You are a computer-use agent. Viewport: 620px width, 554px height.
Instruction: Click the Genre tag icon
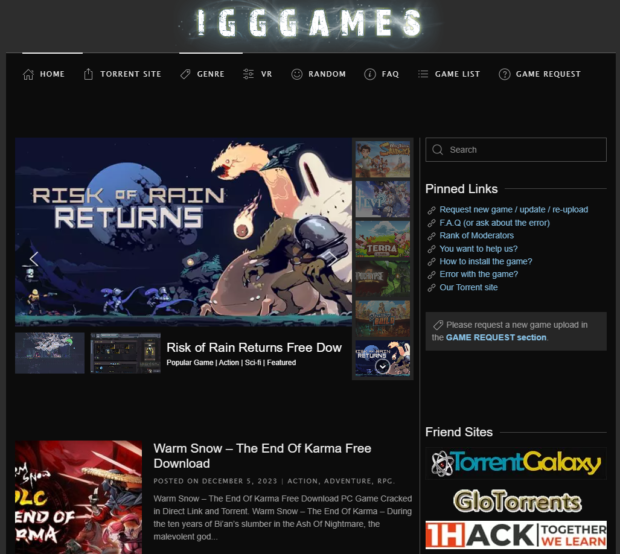pos(185,74)
